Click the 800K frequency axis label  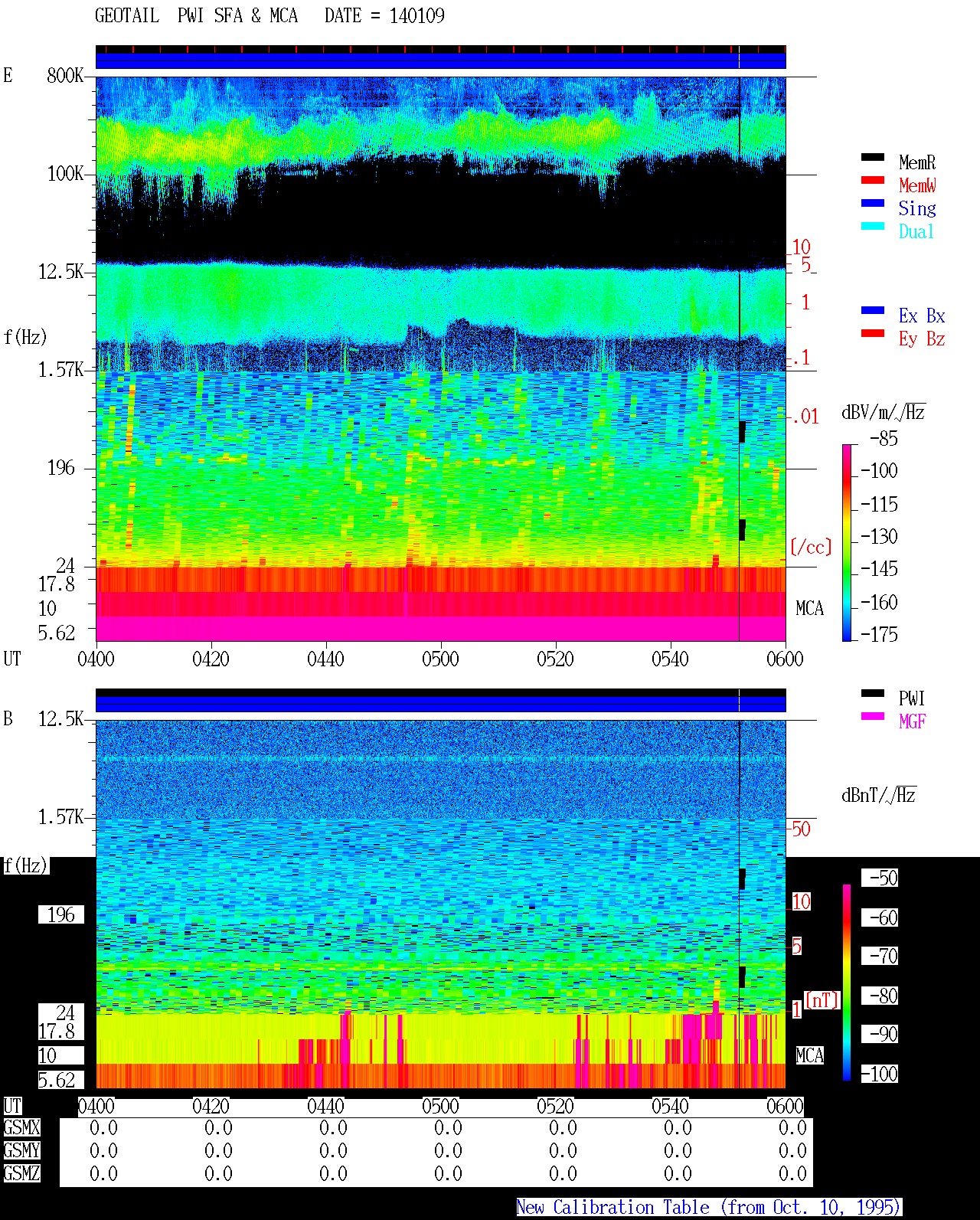(65, 76)
